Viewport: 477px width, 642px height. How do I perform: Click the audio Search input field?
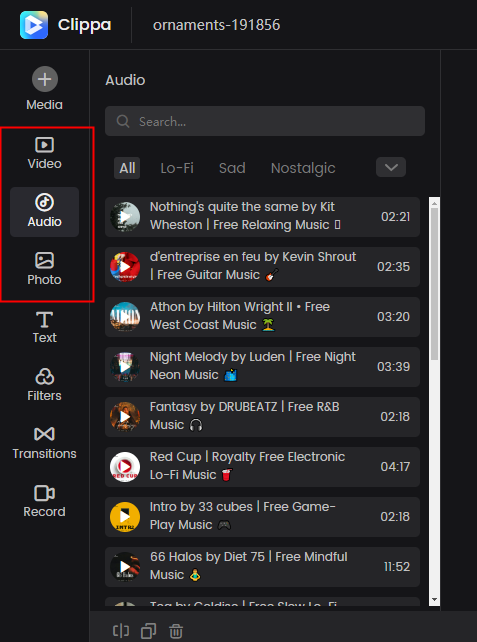(x=265, y=121)
